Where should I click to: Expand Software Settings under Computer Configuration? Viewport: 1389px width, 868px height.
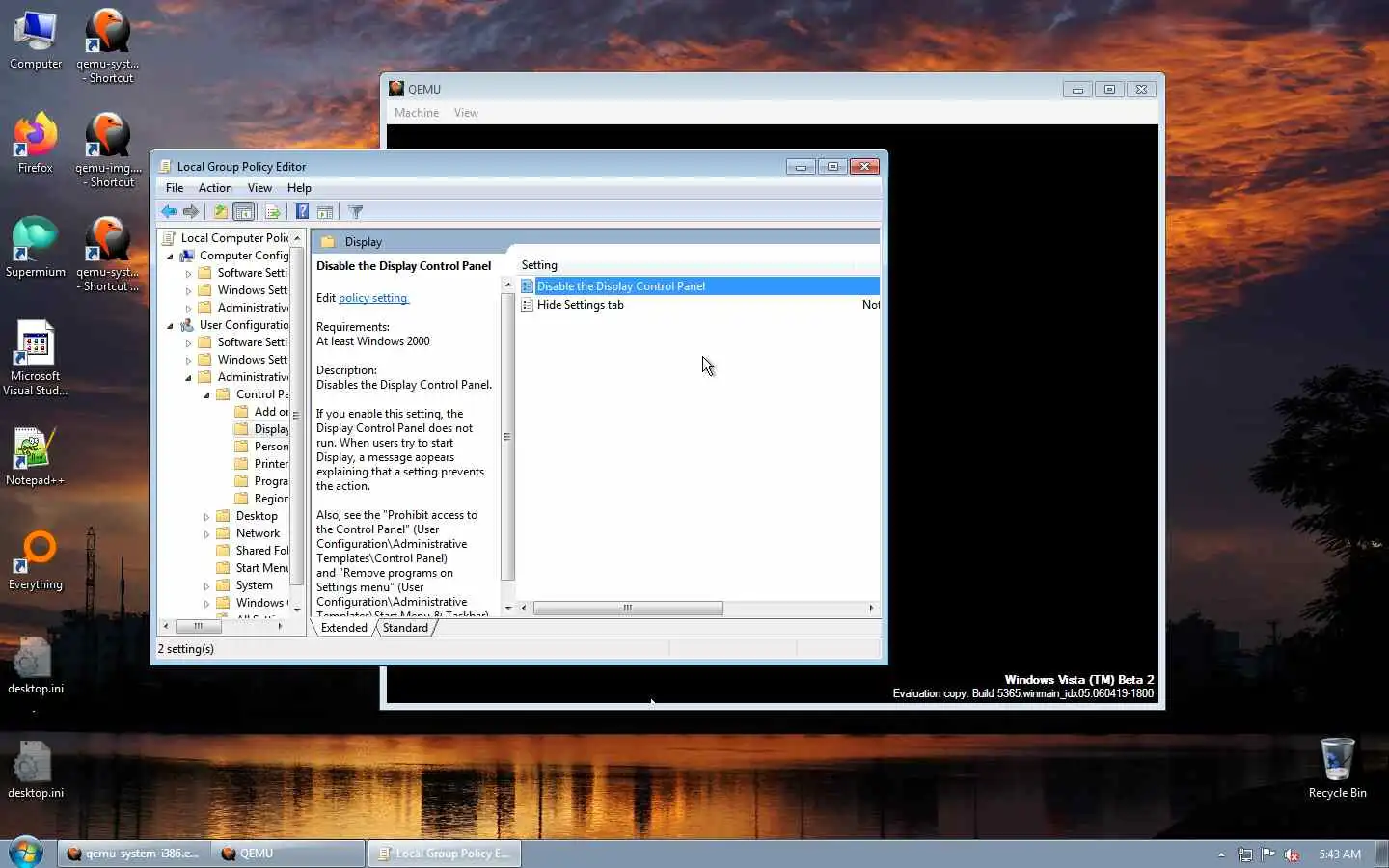(189, 274)
